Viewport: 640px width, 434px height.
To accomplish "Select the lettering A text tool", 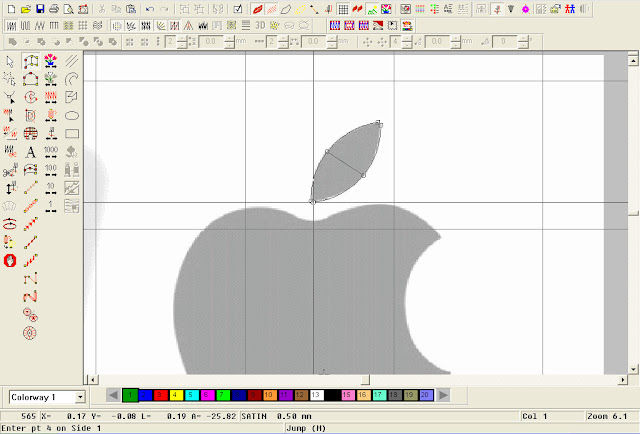I will (30, 152).
